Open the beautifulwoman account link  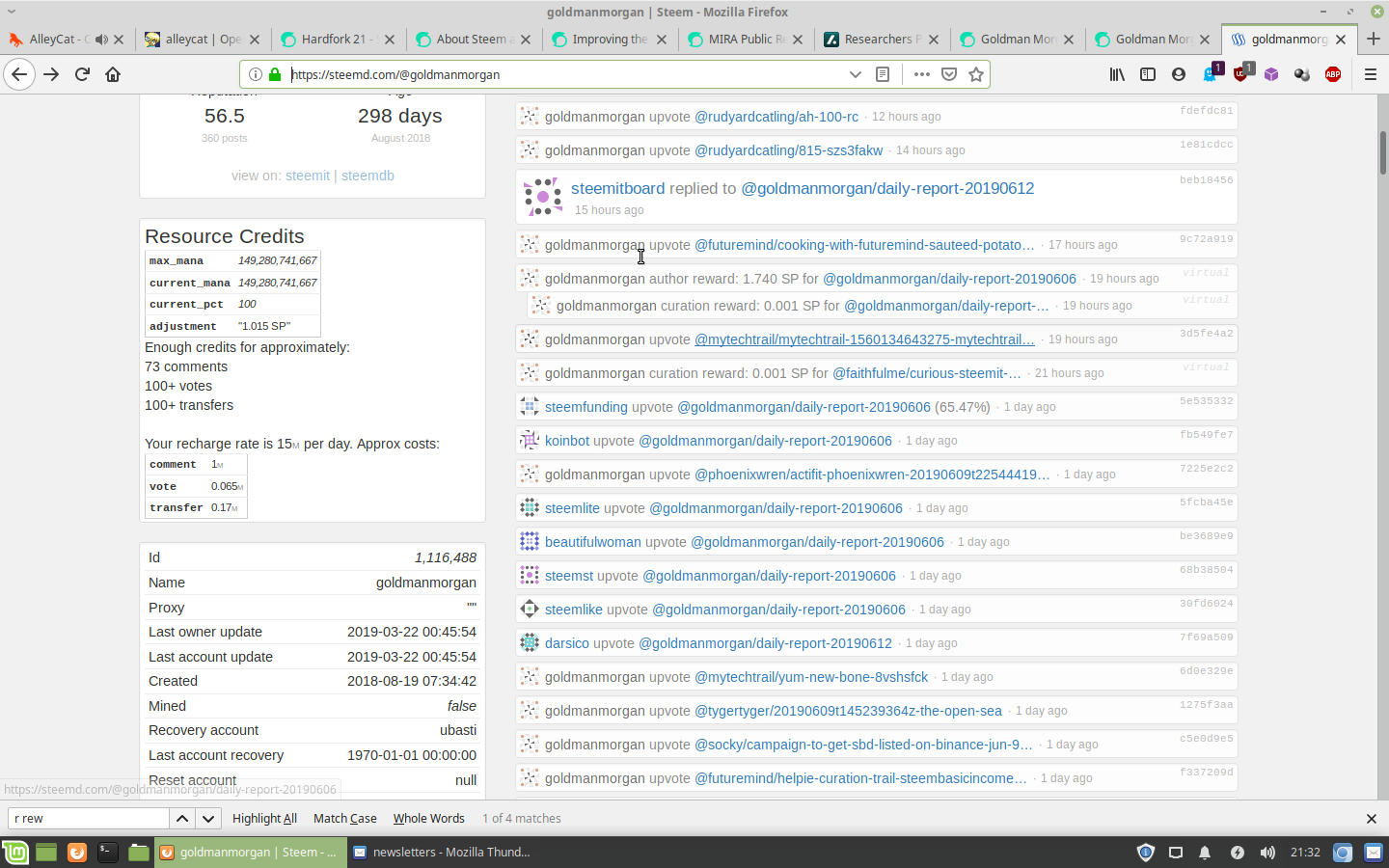coord(593,542)
